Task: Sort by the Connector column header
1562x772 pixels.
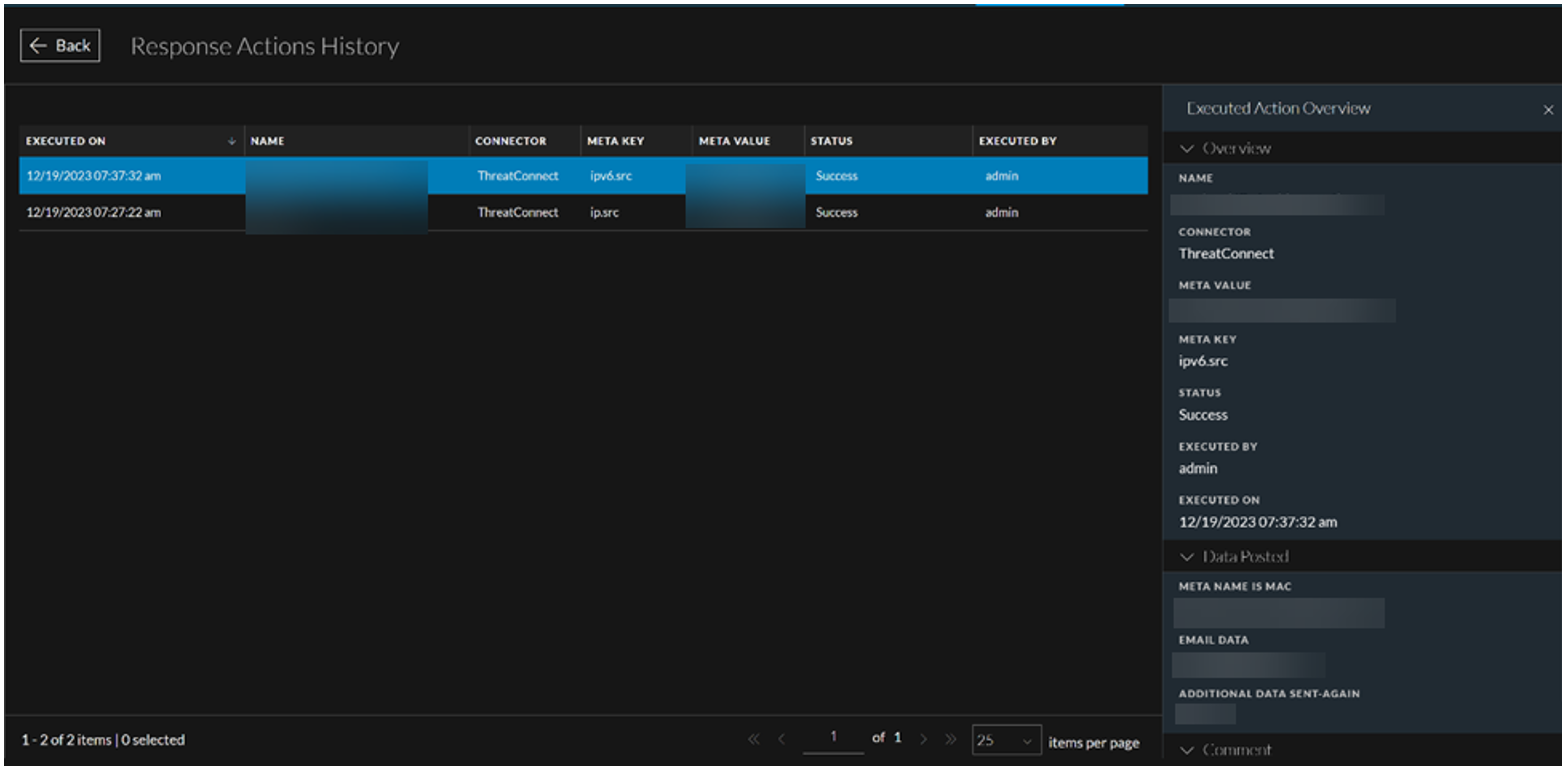Action: coord(510,142)
